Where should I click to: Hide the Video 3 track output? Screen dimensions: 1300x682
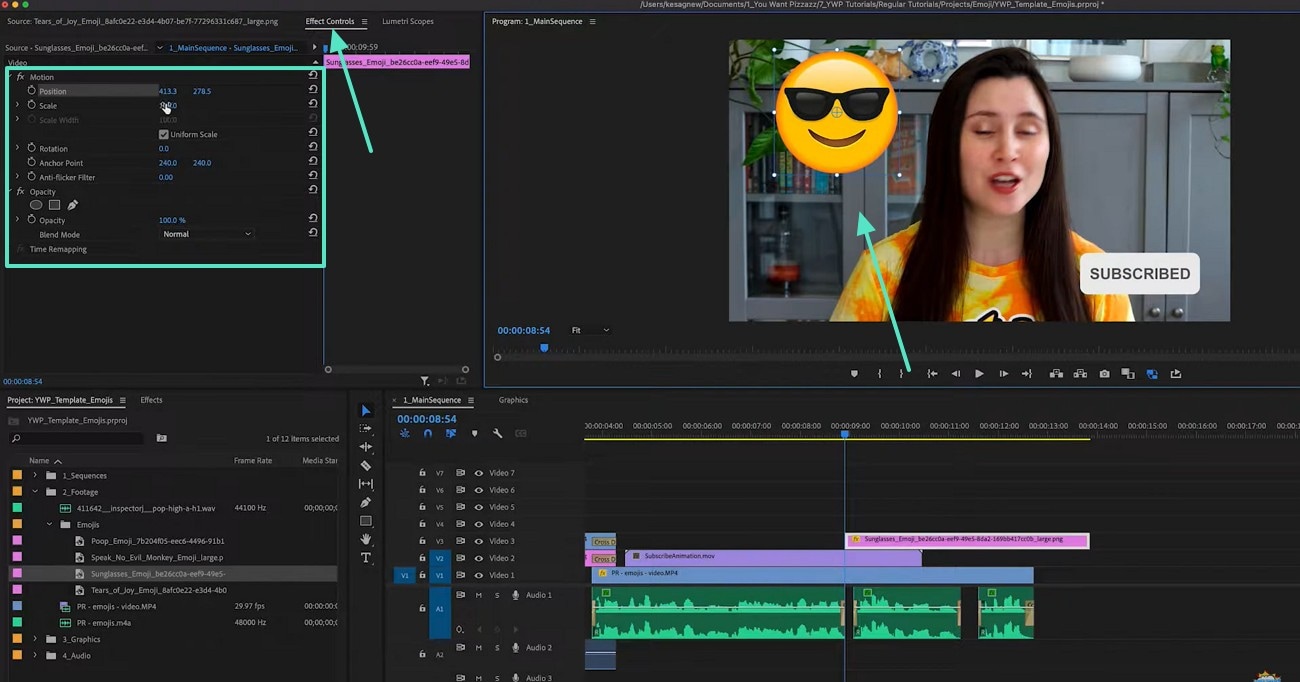coord(479,541)
